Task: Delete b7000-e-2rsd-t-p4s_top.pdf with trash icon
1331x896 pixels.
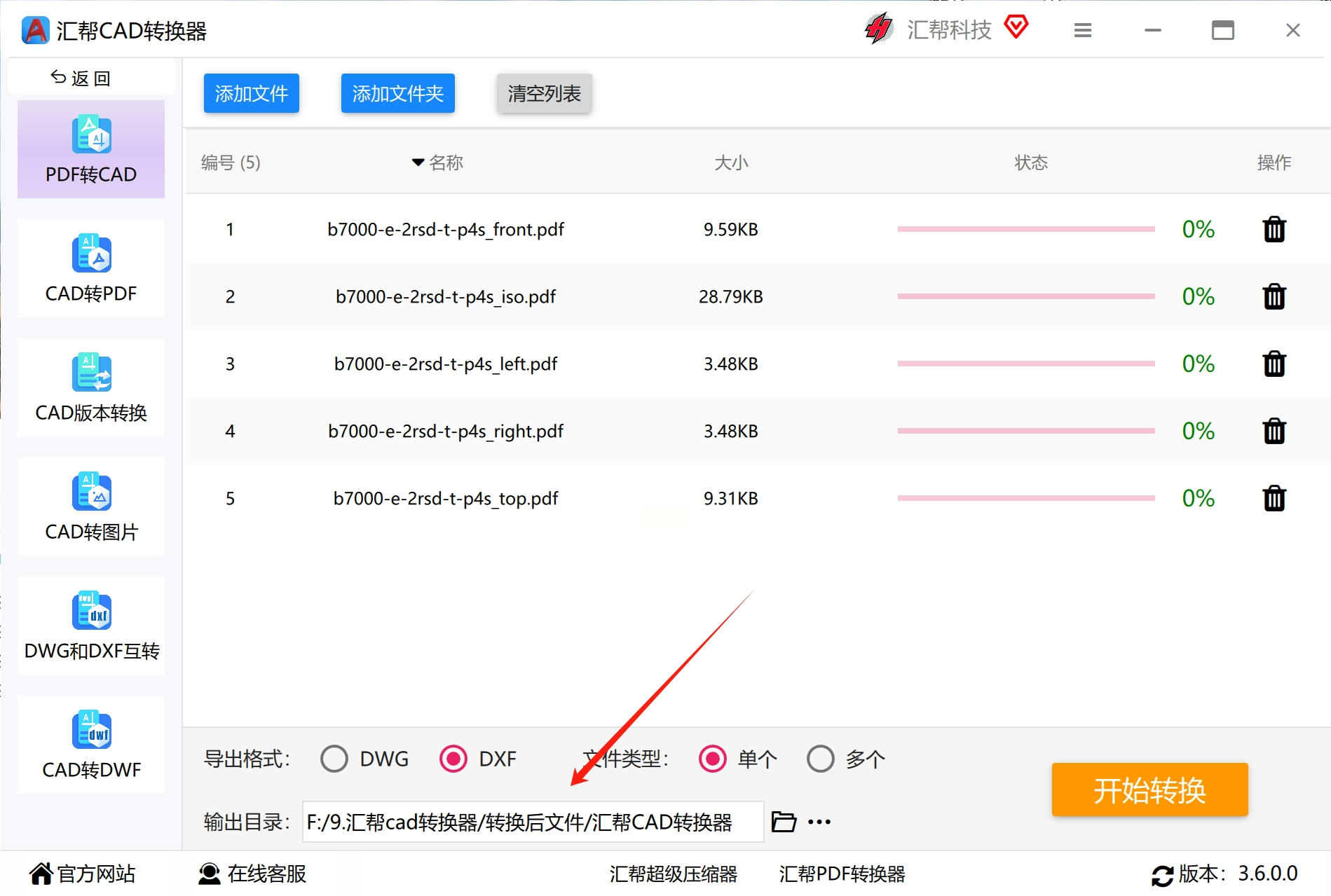Action: click(1274, 498)
